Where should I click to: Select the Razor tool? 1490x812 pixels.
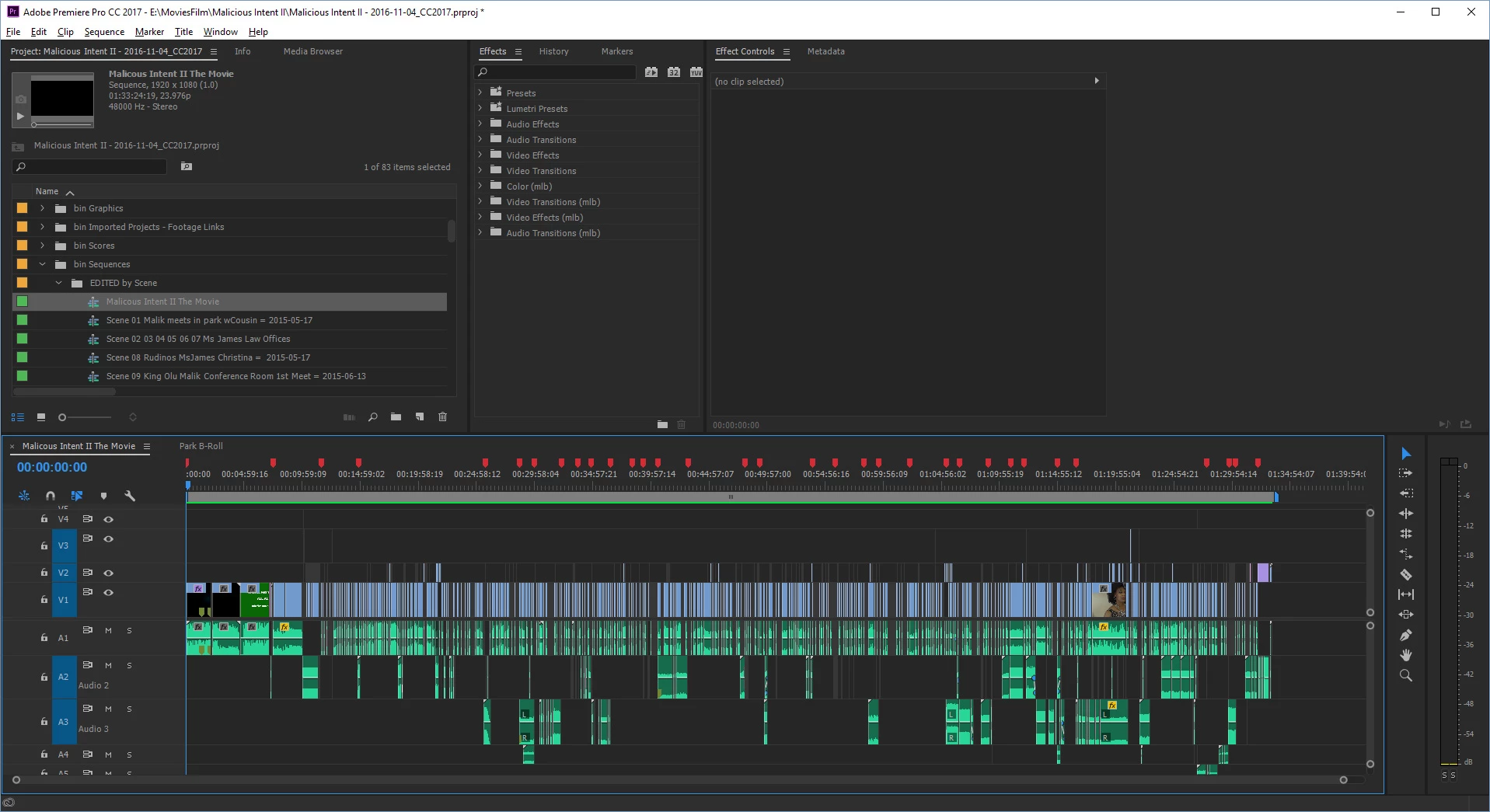pos(1405,574)
